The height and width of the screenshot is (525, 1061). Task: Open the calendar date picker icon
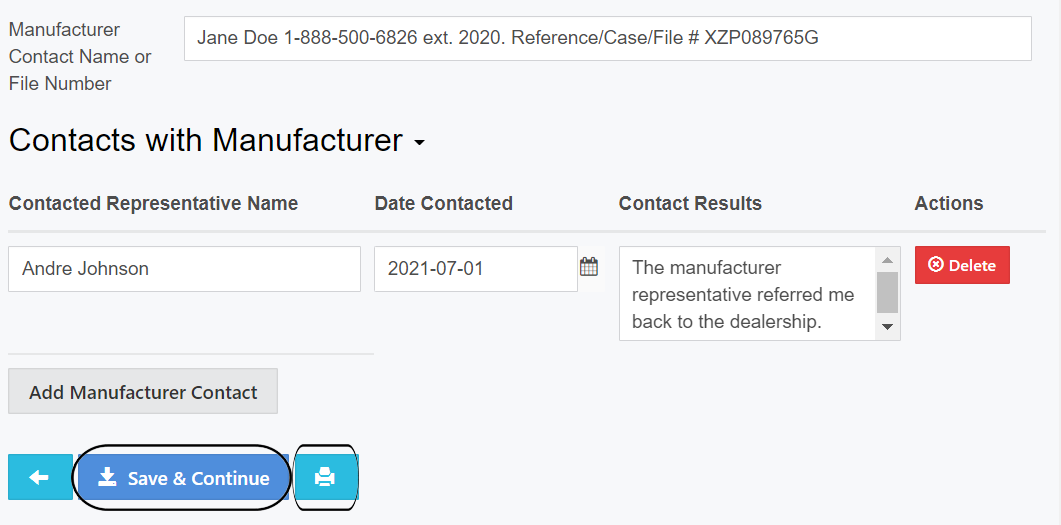tap(589, 267)
